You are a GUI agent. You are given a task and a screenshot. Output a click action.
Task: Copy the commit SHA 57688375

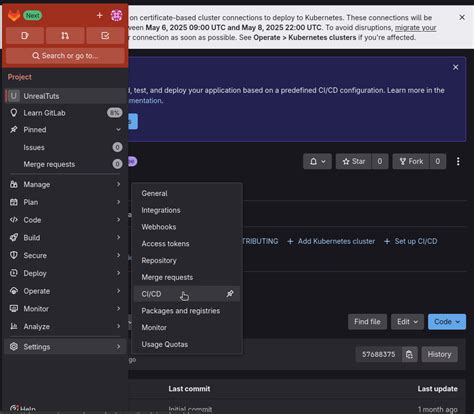pyautogui.click(x=409, y=354)
